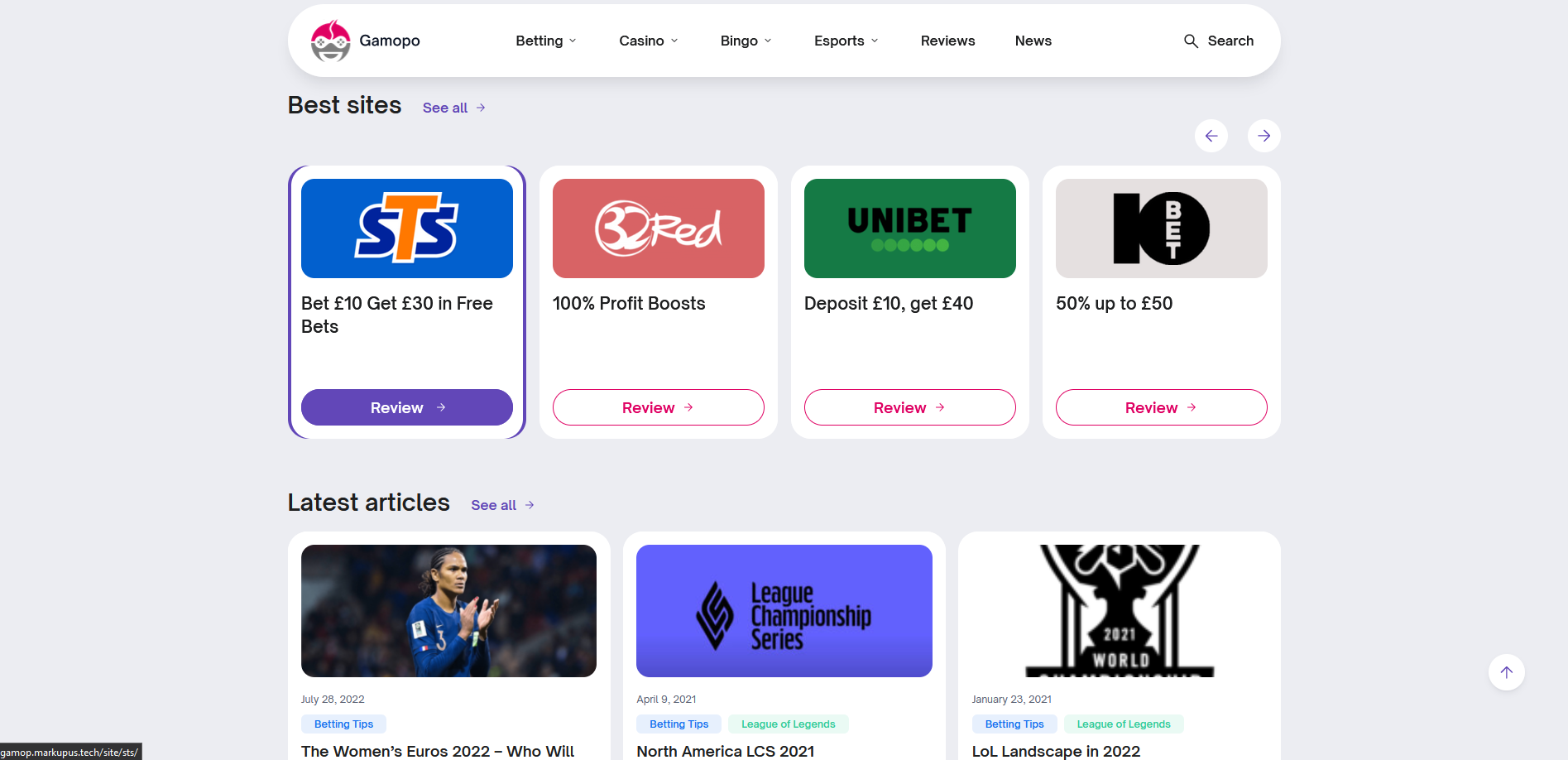Click the 32Red logo image
Image resolution: width=1568 pixels, height=760 pixels.
659,228
